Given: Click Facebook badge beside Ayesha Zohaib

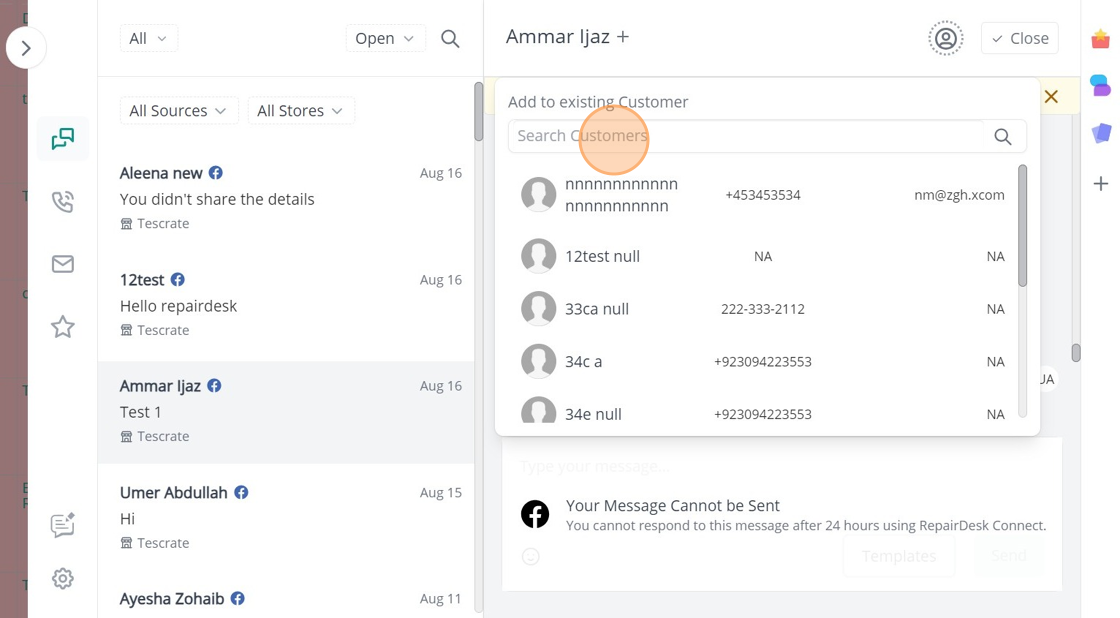Looking at the screenshot, I should pos(238,599).
